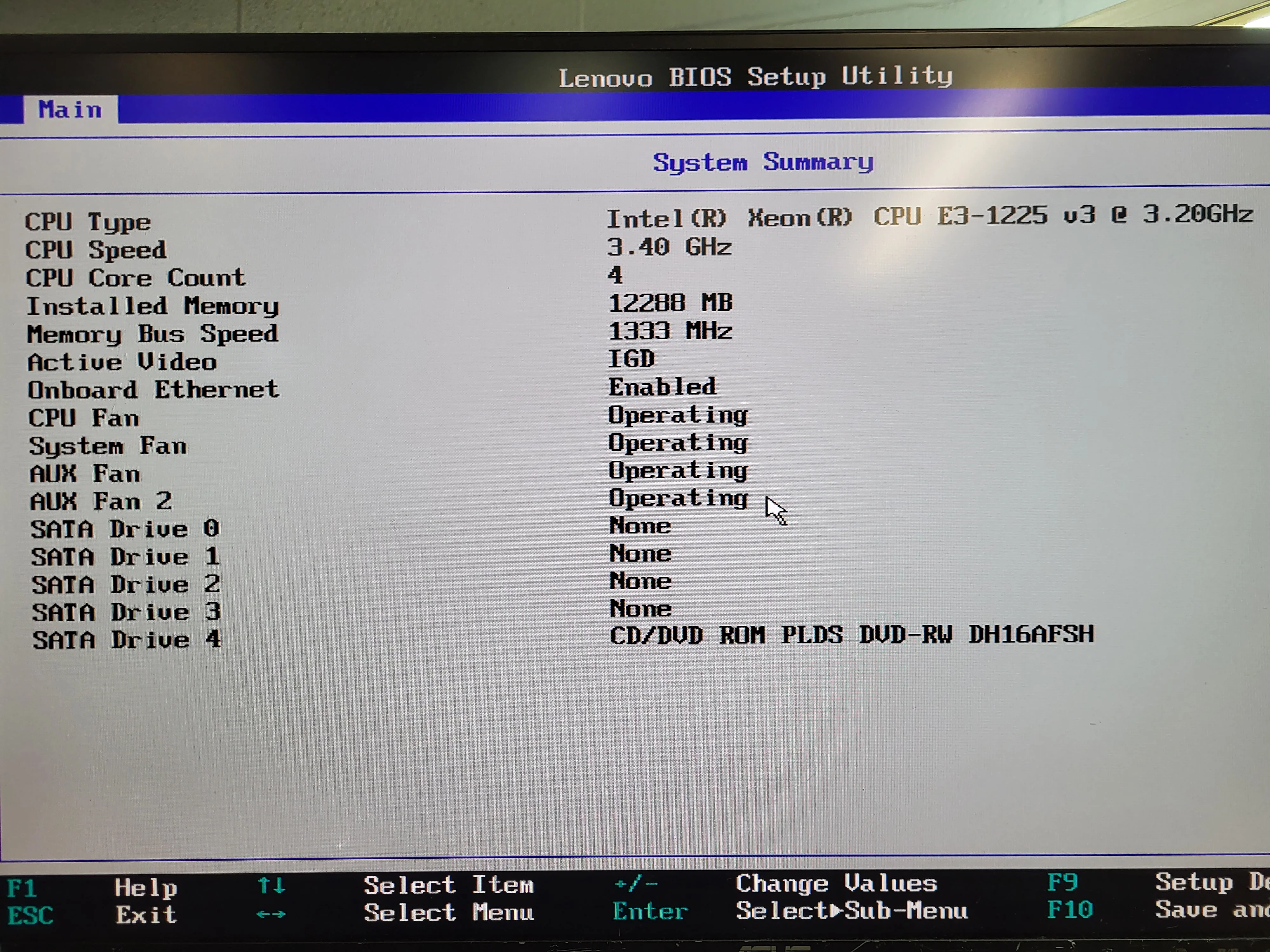Viewport: 1270px width, 952px height.
Task: Click the SATA Drive 2 row label
Action: coord(126,584)
